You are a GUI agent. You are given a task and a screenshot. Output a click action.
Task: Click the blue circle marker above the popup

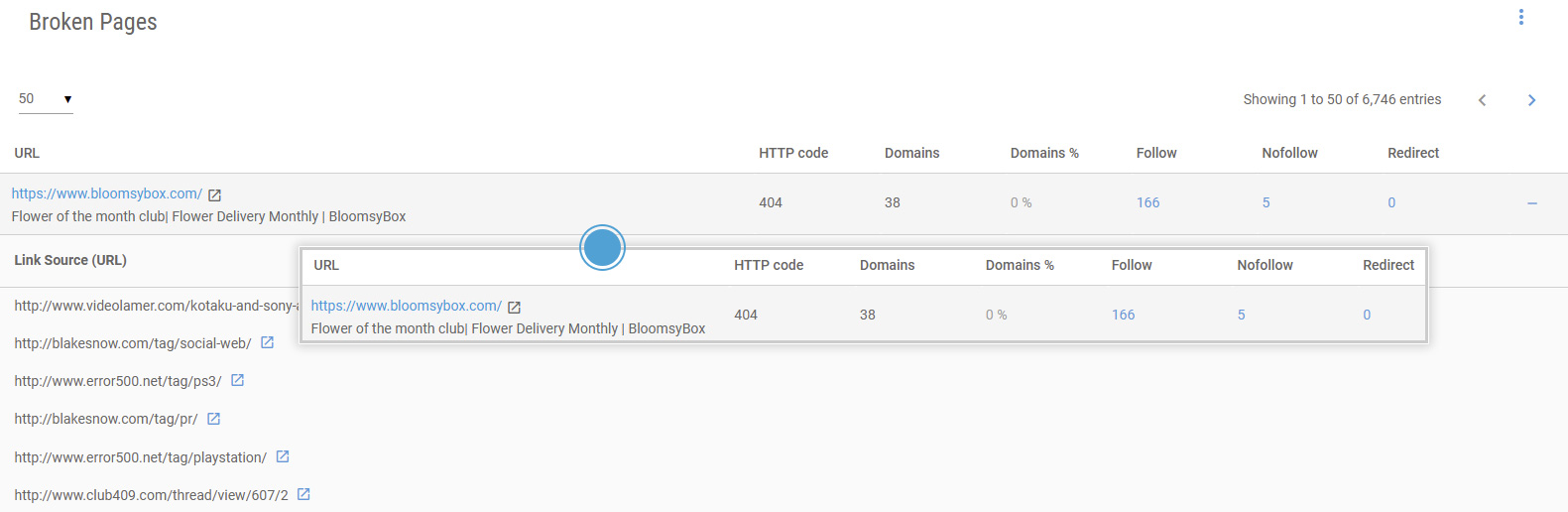pos(602,248)
